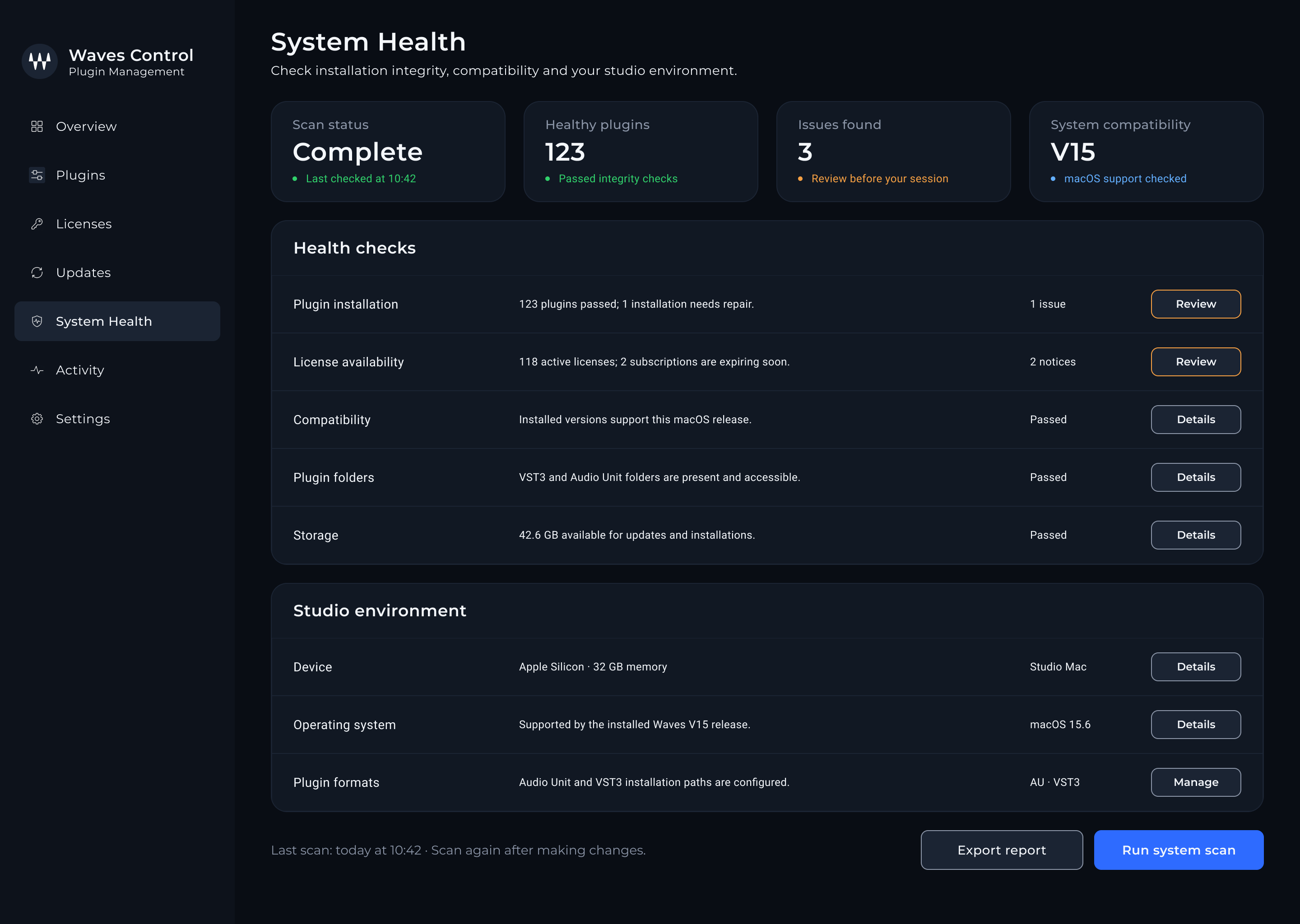Click the System compatibility V15 card
Viewport: 1300px width, 924px height.
point(1147,152)
